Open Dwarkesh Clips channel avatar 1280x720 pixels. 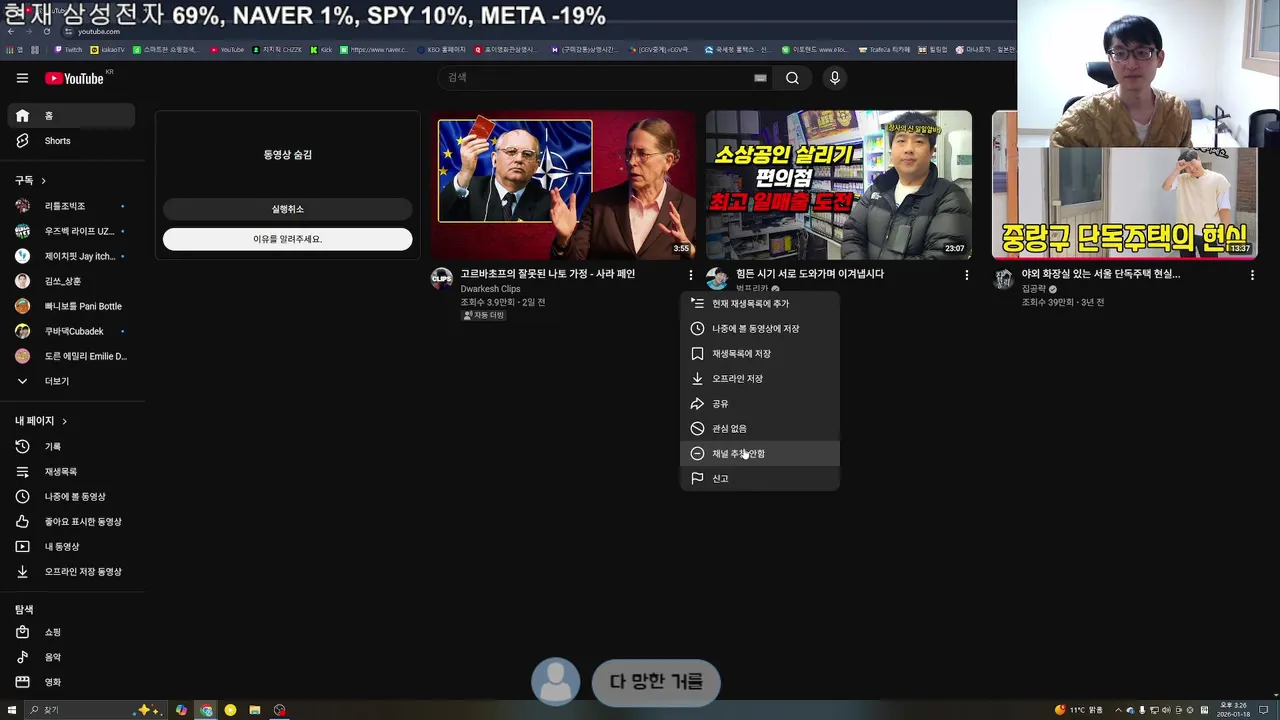pos(441,278)
